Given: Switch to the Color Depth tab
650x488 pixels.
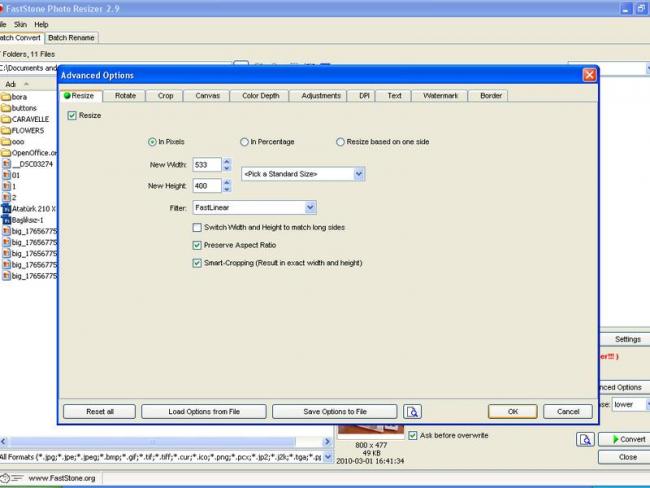Looking at the screenshot, I should click(260, 96).
